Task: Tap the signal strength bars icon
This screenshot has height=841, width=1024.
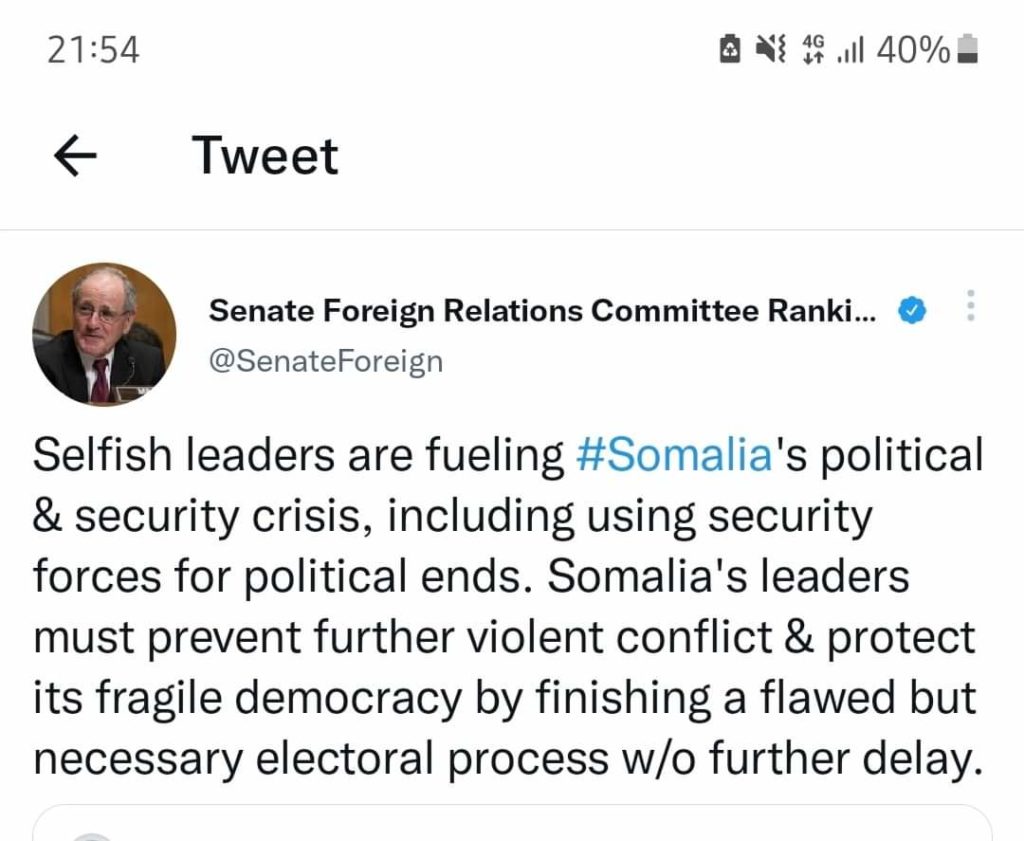Action: 850,49
